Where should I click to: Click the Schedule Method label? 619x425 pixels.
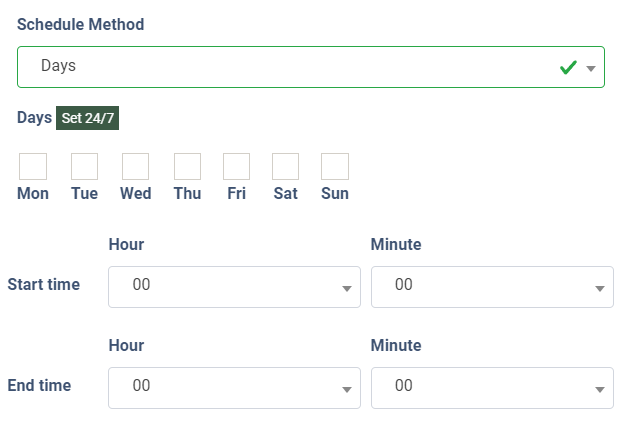pyautogui.click(x=80, y=24)
